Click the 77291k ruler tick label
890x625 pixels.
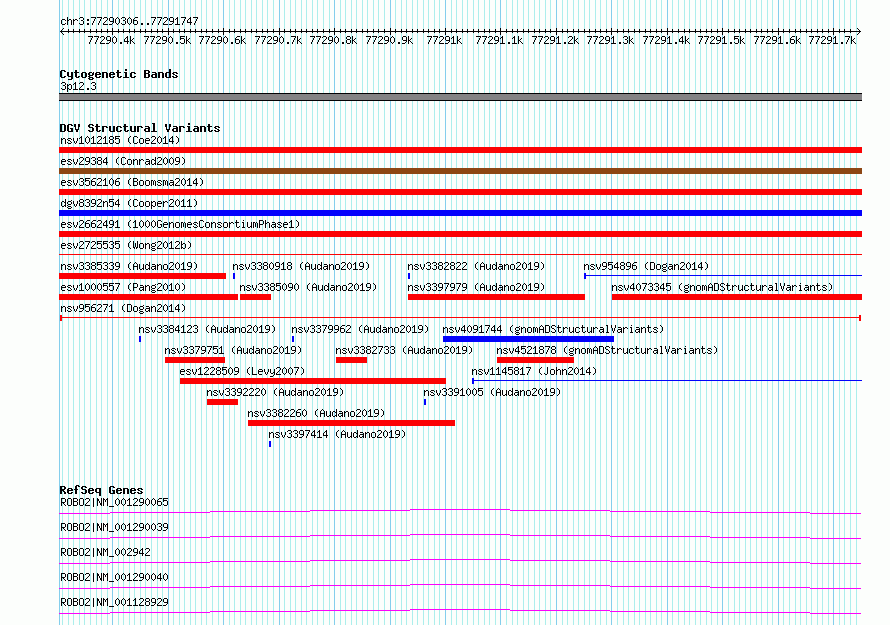tap(444, 40)
